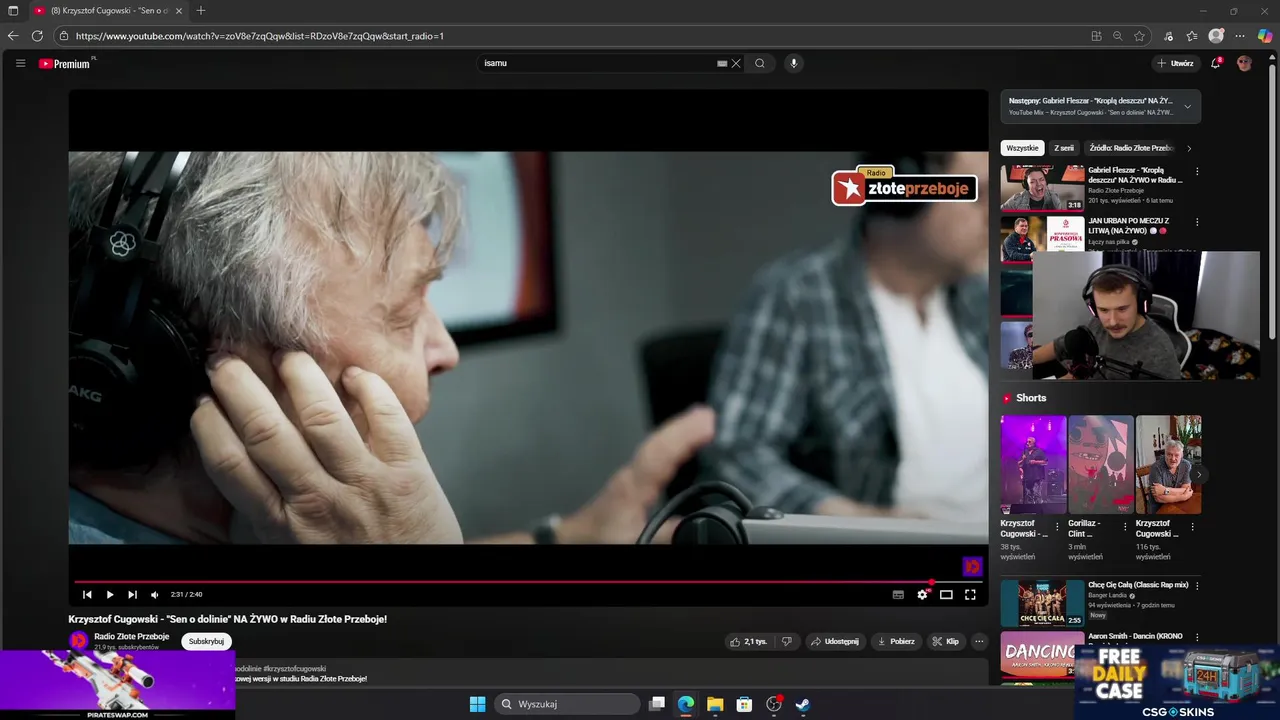The image size is (1280, 720).
Task: Open options for 38 tys. views short
Action: tap(1057, 526)
